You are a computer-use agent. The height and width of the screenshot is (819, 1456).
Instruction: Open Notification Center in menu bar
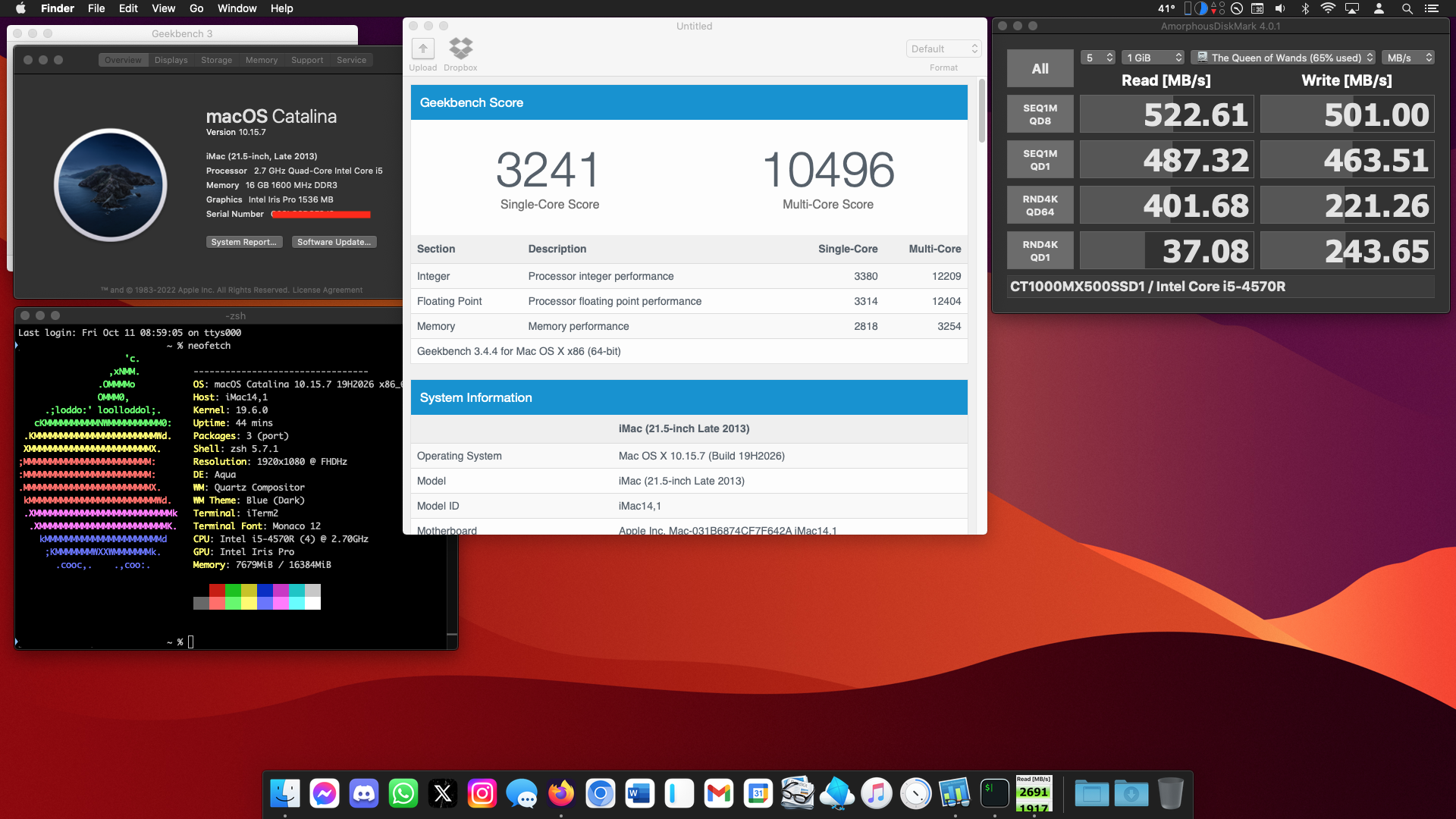click(1432, 8)
